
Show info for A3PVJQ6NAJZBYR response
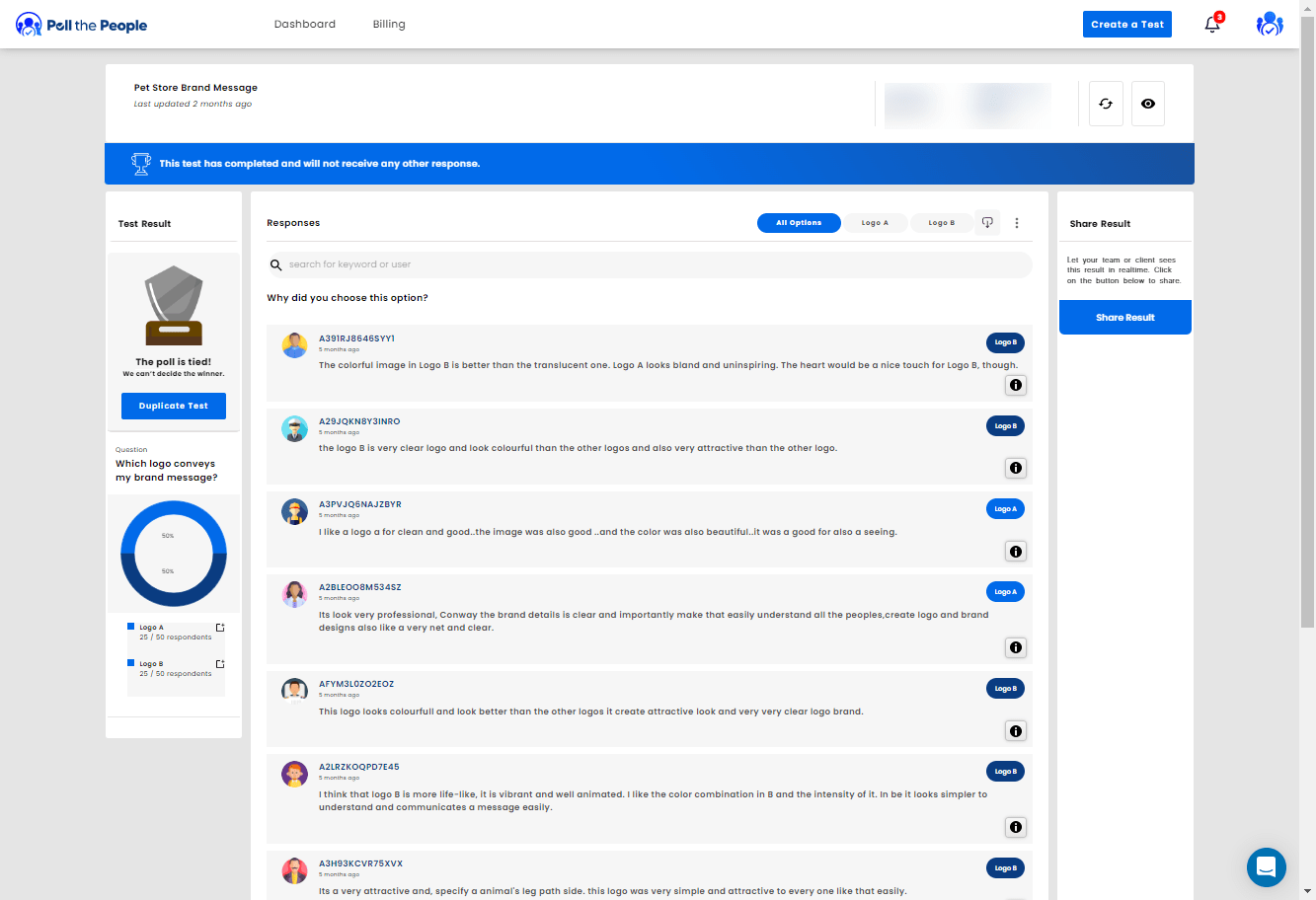(1015, 552)
